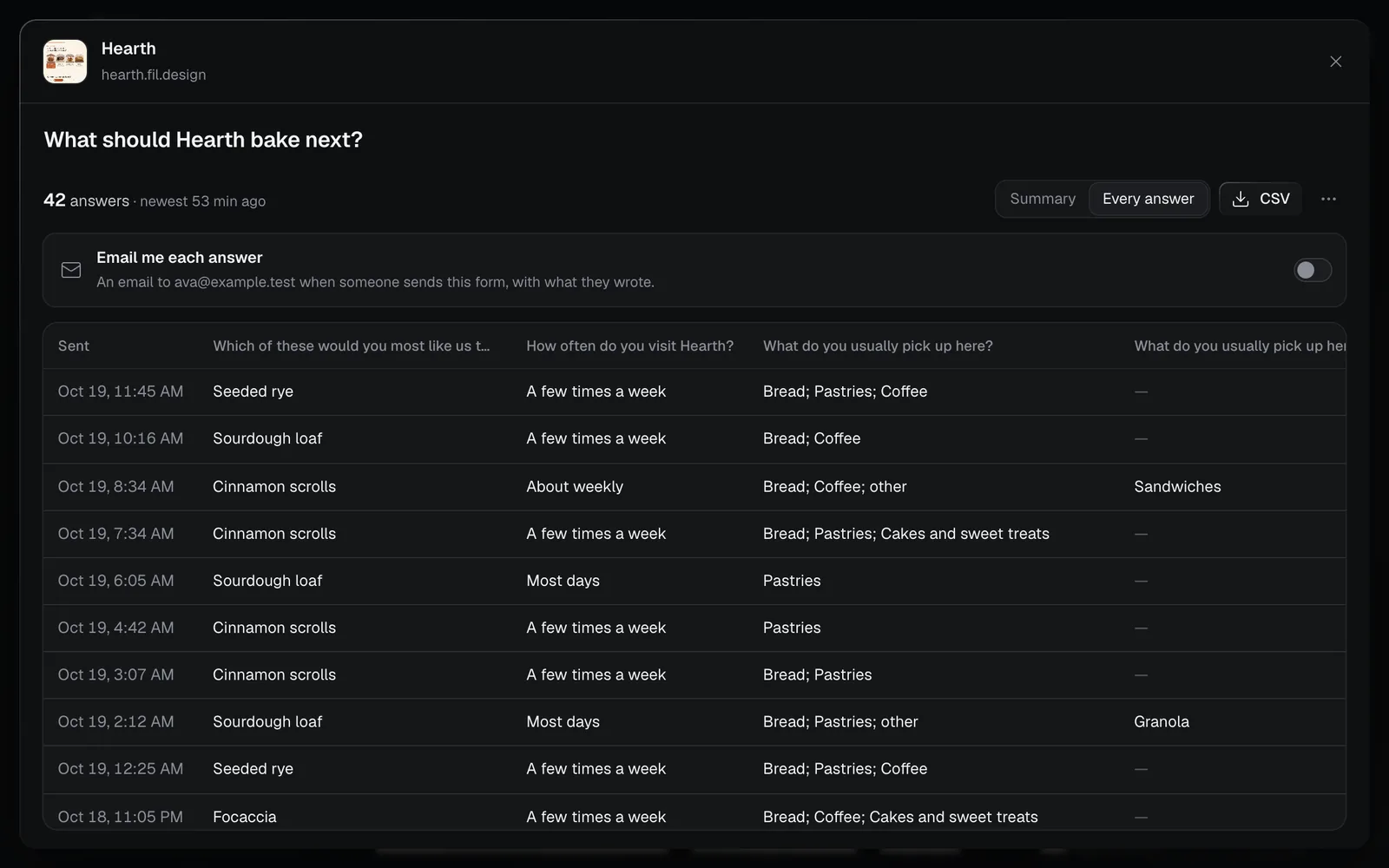Click the Granola cell
The image size is (1389, 868).
click(x=1162, y=721)
